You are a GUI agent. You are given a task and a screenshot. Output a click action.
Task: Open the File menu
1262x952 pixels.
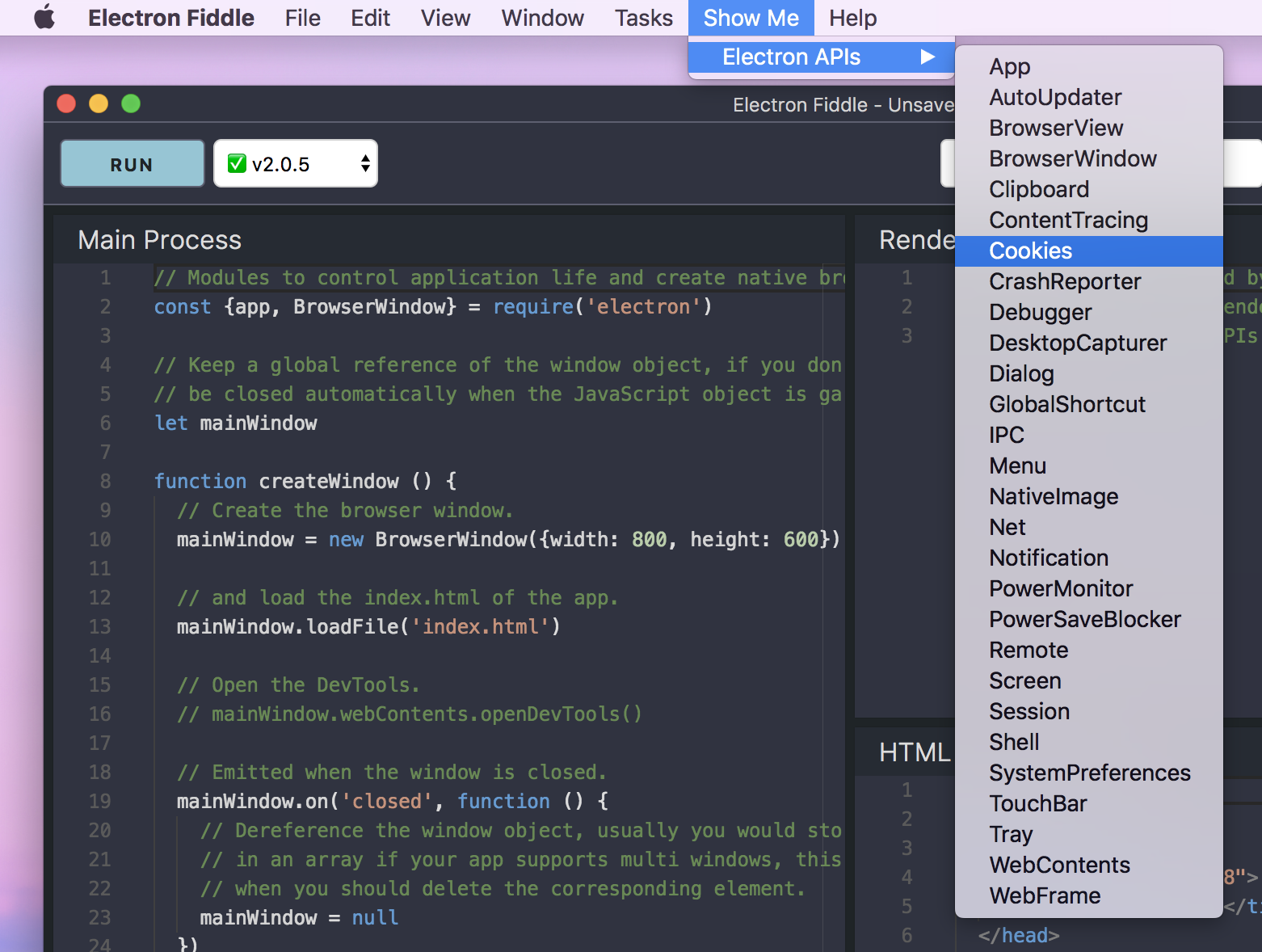click(302, 17)
